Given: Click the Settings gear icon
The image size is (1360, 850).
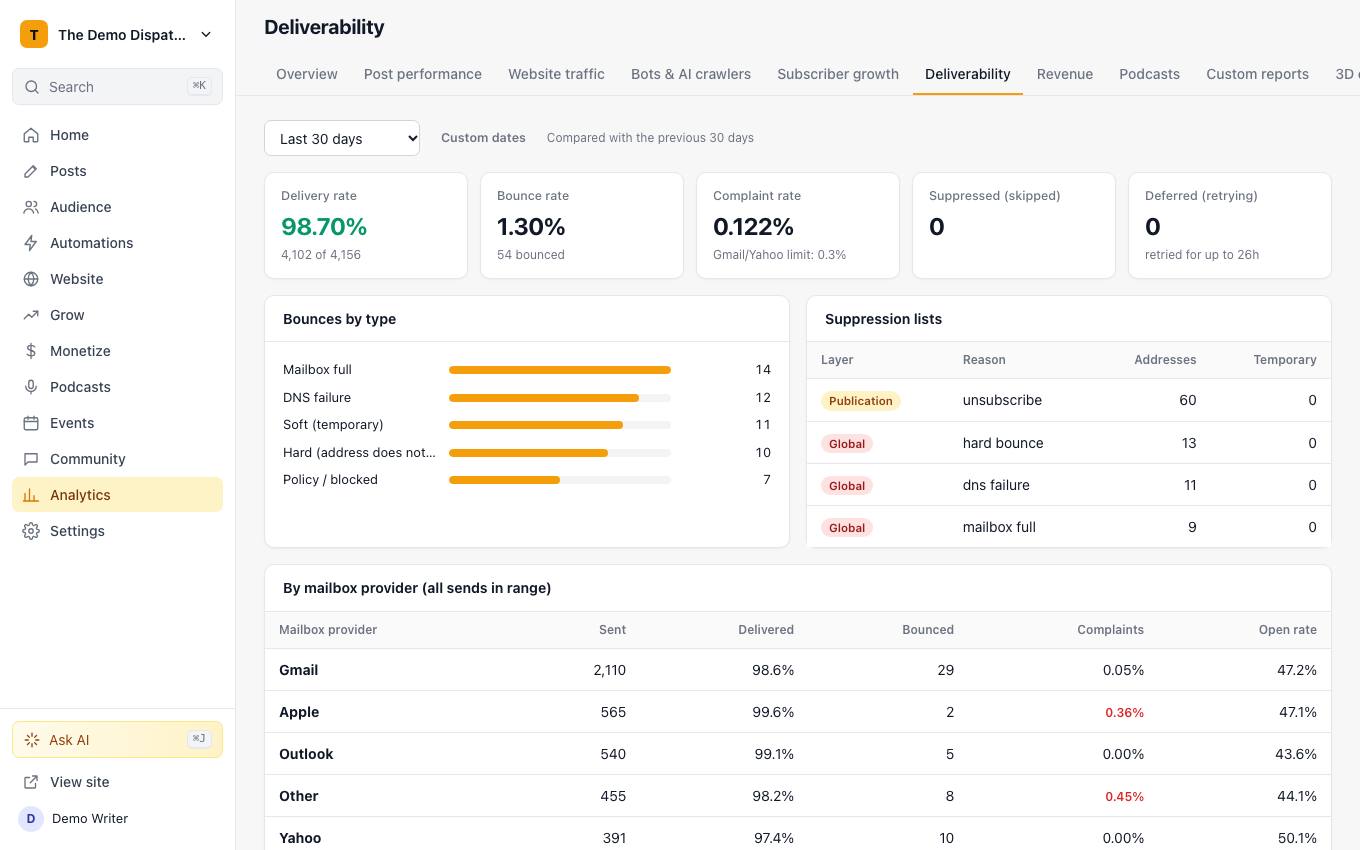Looking at the screenshot, I should (31, 531).
